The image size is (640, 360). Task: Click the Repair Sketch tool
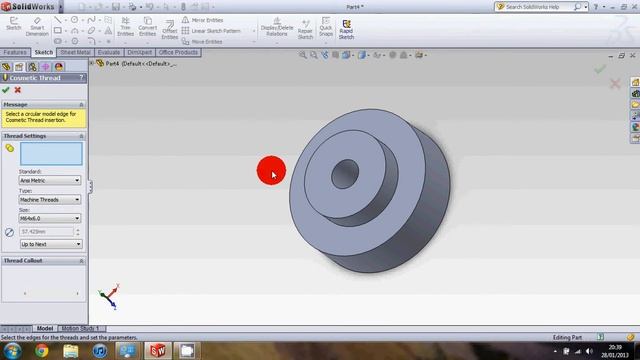point(305,29)
